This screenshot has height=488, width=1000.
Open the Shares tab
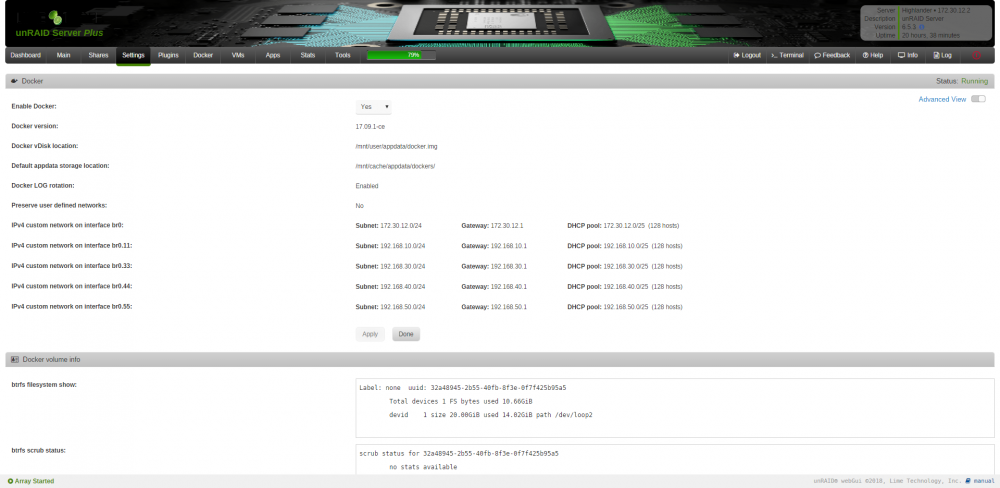pyautogui.click(x=98, y=55)
